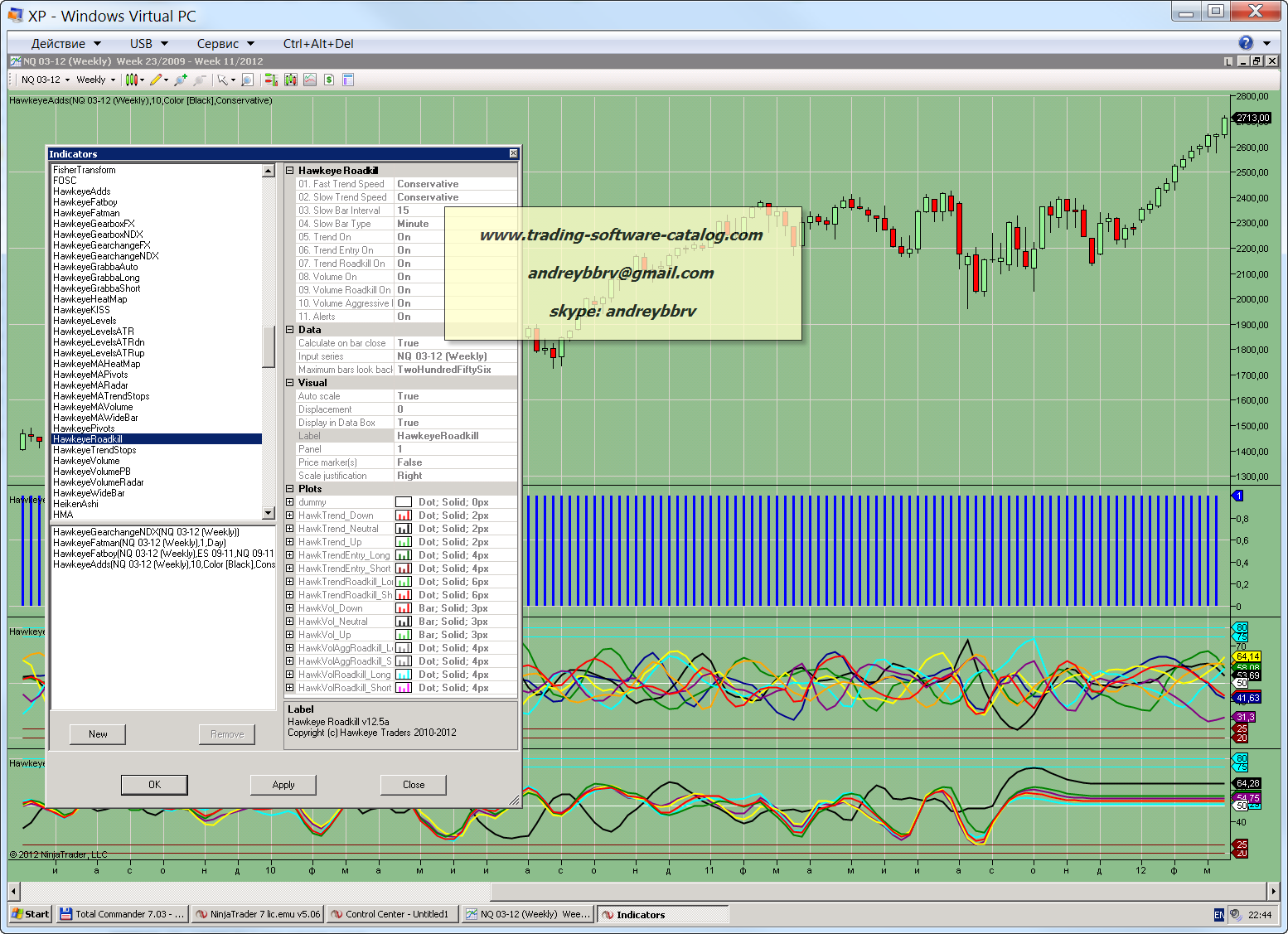Open the Data Series toolbar icon

291,80
